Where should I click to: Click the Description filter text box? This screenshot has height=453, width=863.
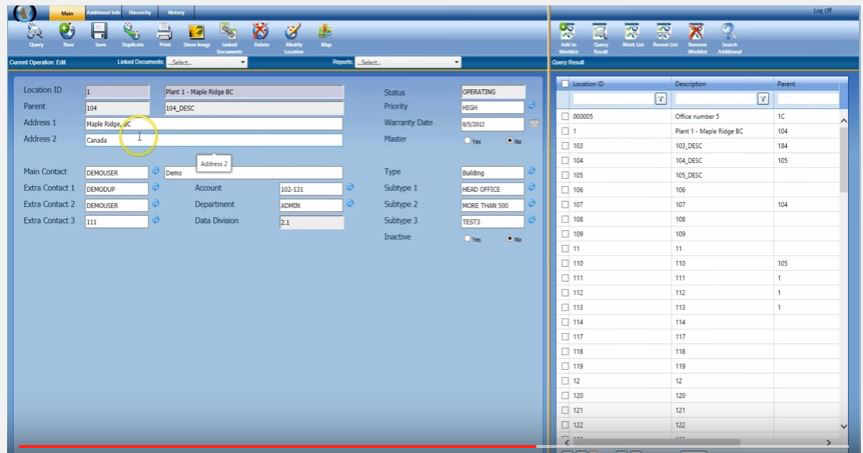pos(715,99)
